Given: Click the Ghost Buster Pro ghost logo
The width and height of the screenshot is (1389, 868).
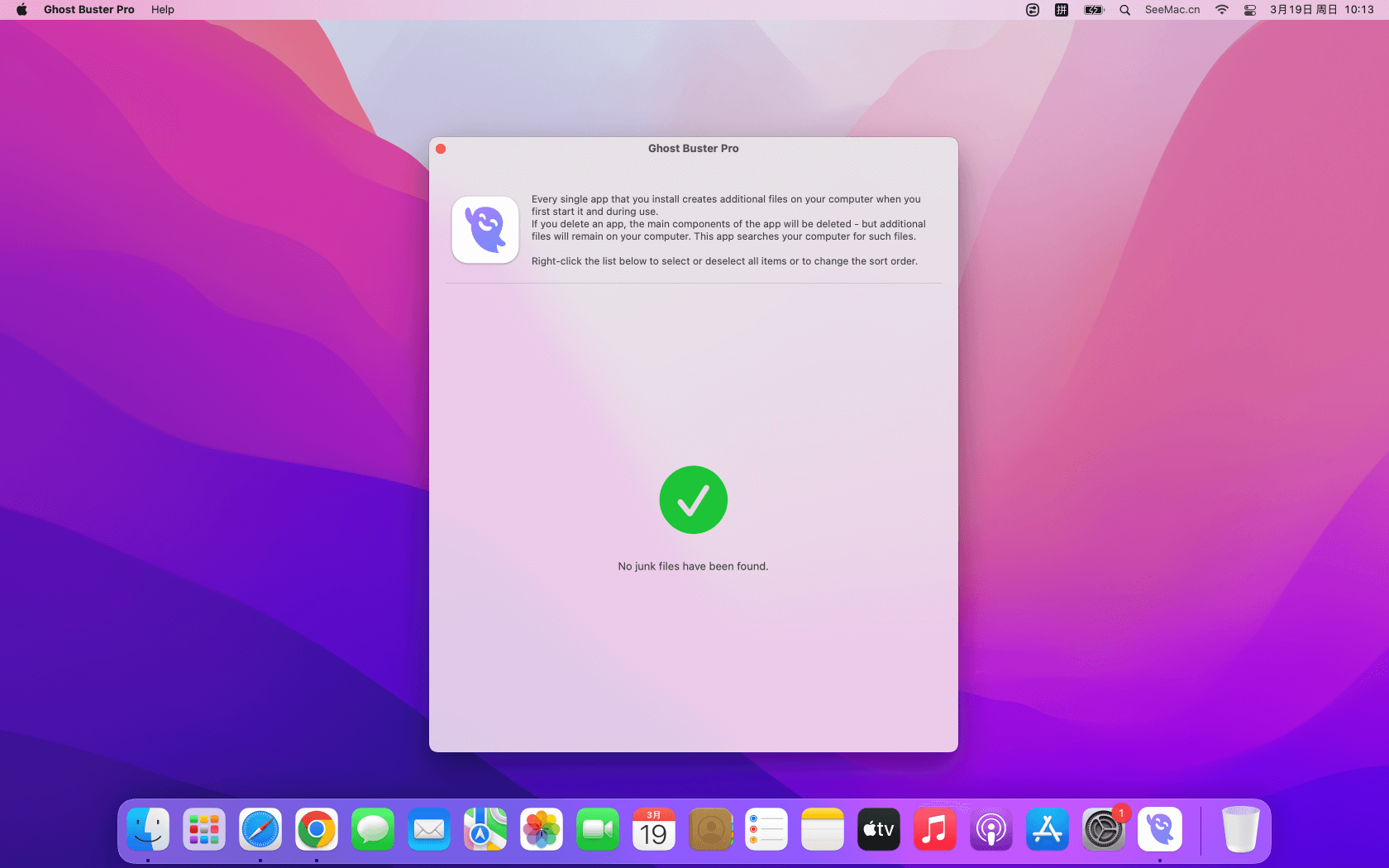Looking at the screenshot, I should coord(485,230).
